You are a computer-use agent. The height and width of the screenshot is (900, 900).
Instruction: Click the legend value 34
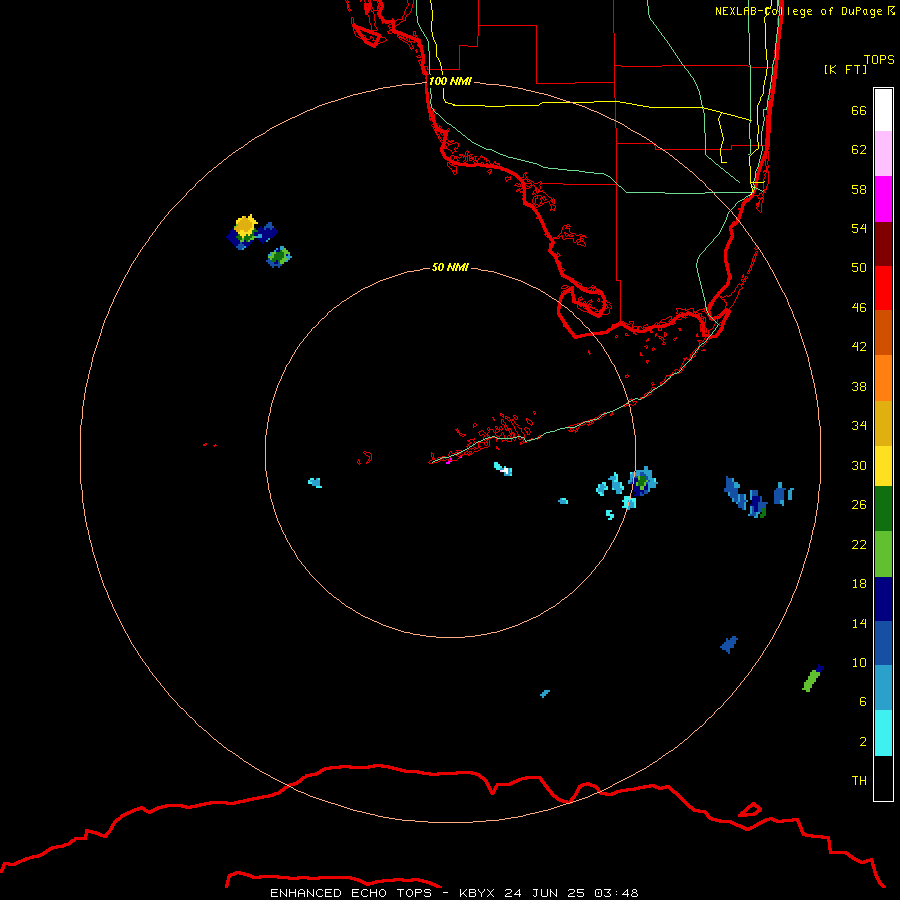coord(859,426)
